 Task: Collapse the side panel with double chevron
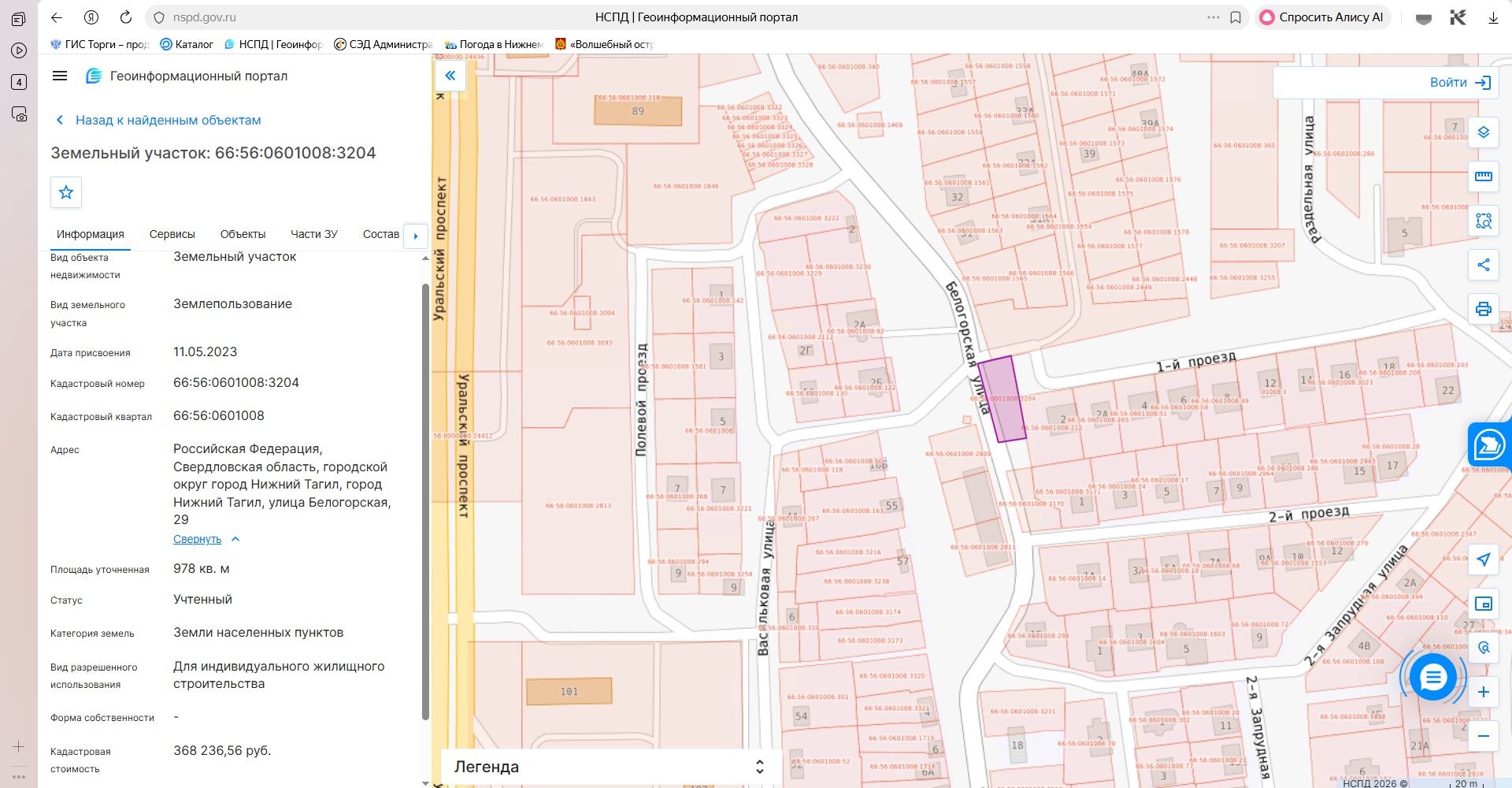coord(450,76)
